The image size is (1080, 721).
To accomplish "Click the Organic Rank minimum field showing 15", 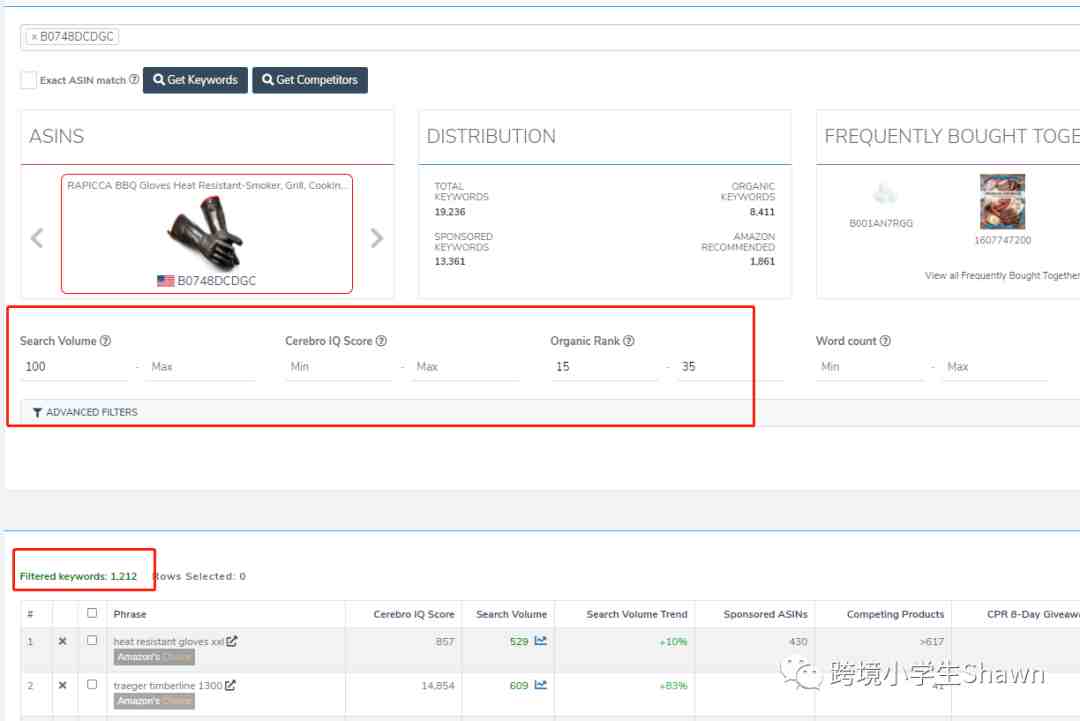I will pos(604,367).
